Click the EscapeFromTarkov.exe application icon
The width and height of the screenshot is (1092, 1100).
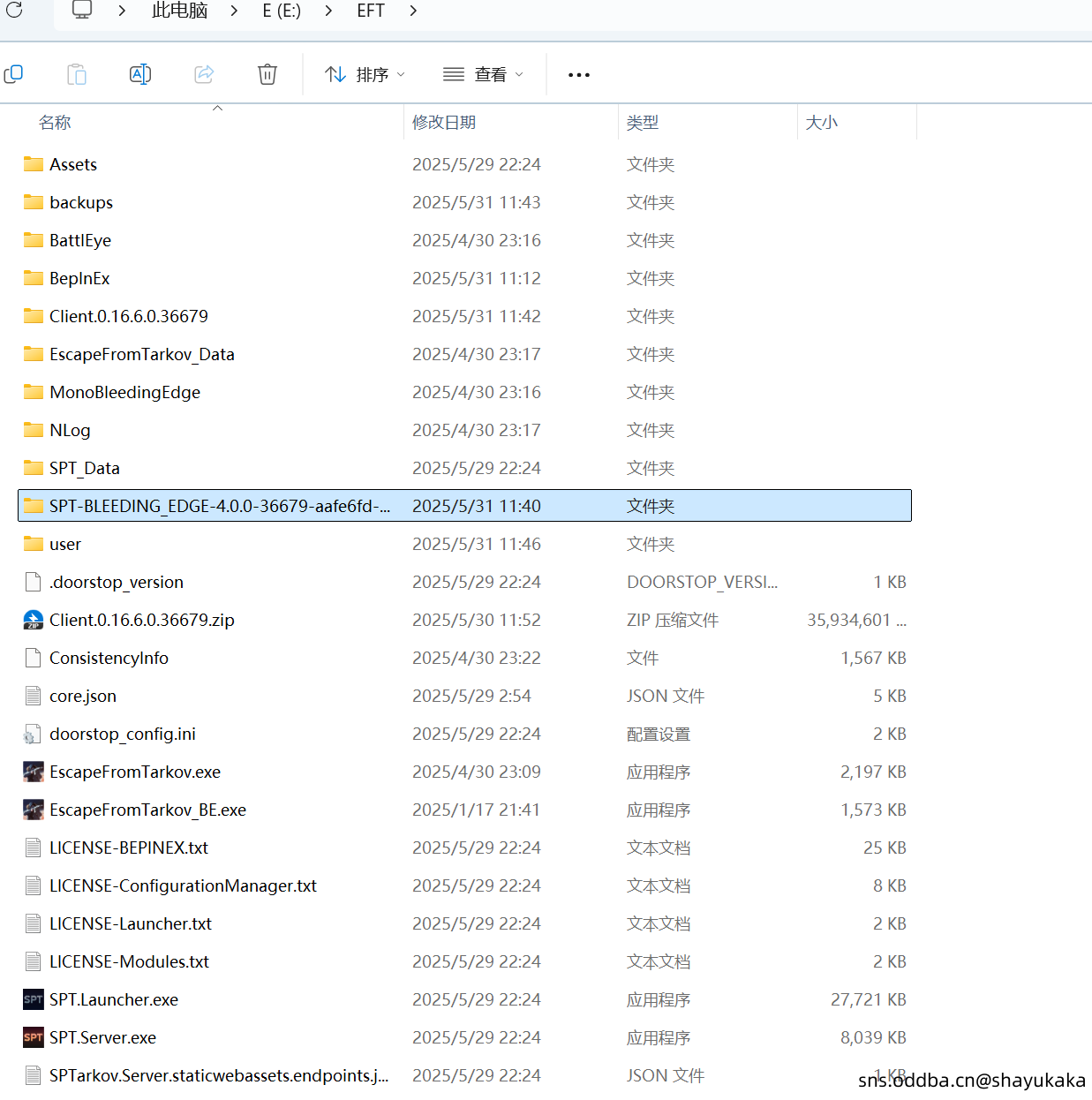tap(34, 772)
